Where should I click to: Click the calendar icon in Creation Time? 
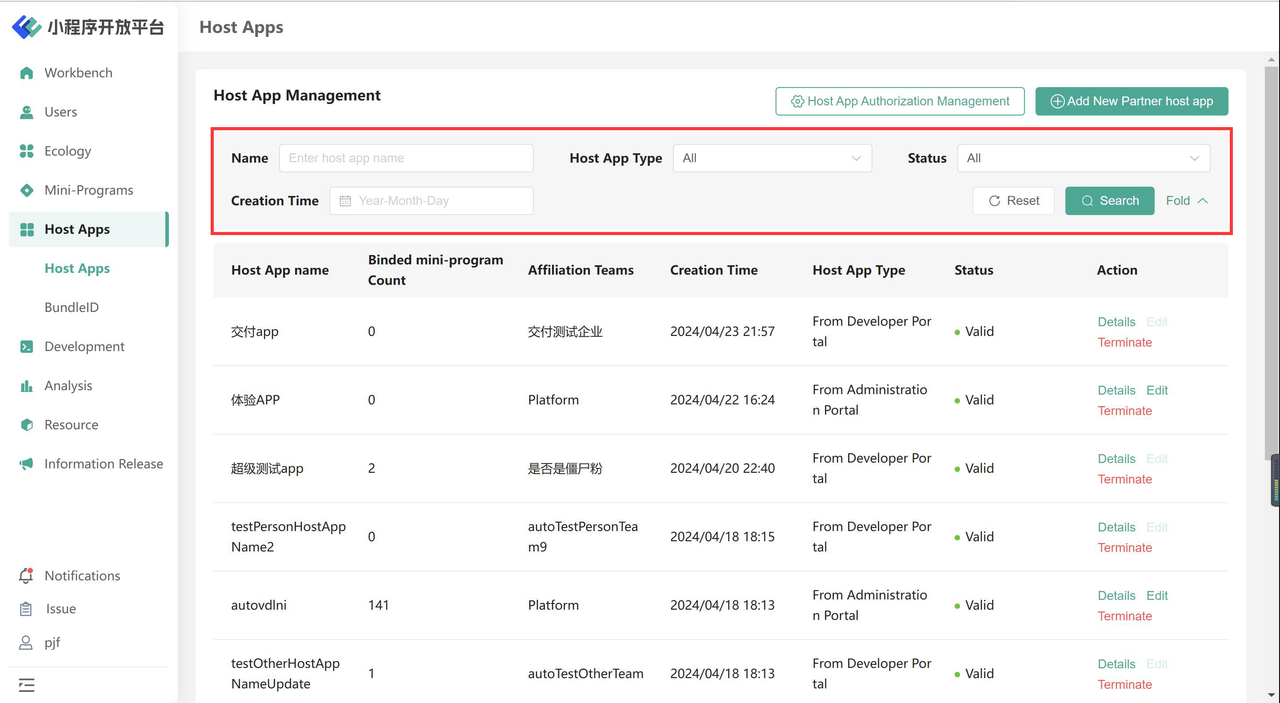tap(345, 201)
